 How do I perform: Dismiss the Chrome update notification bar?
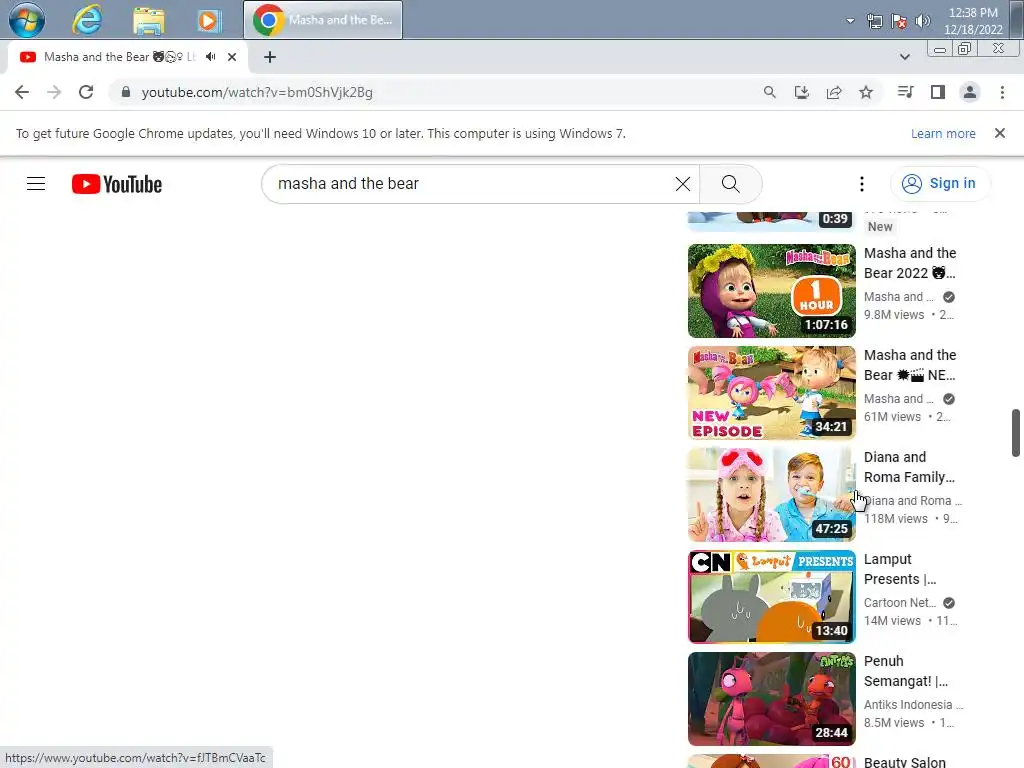[999, 133]
